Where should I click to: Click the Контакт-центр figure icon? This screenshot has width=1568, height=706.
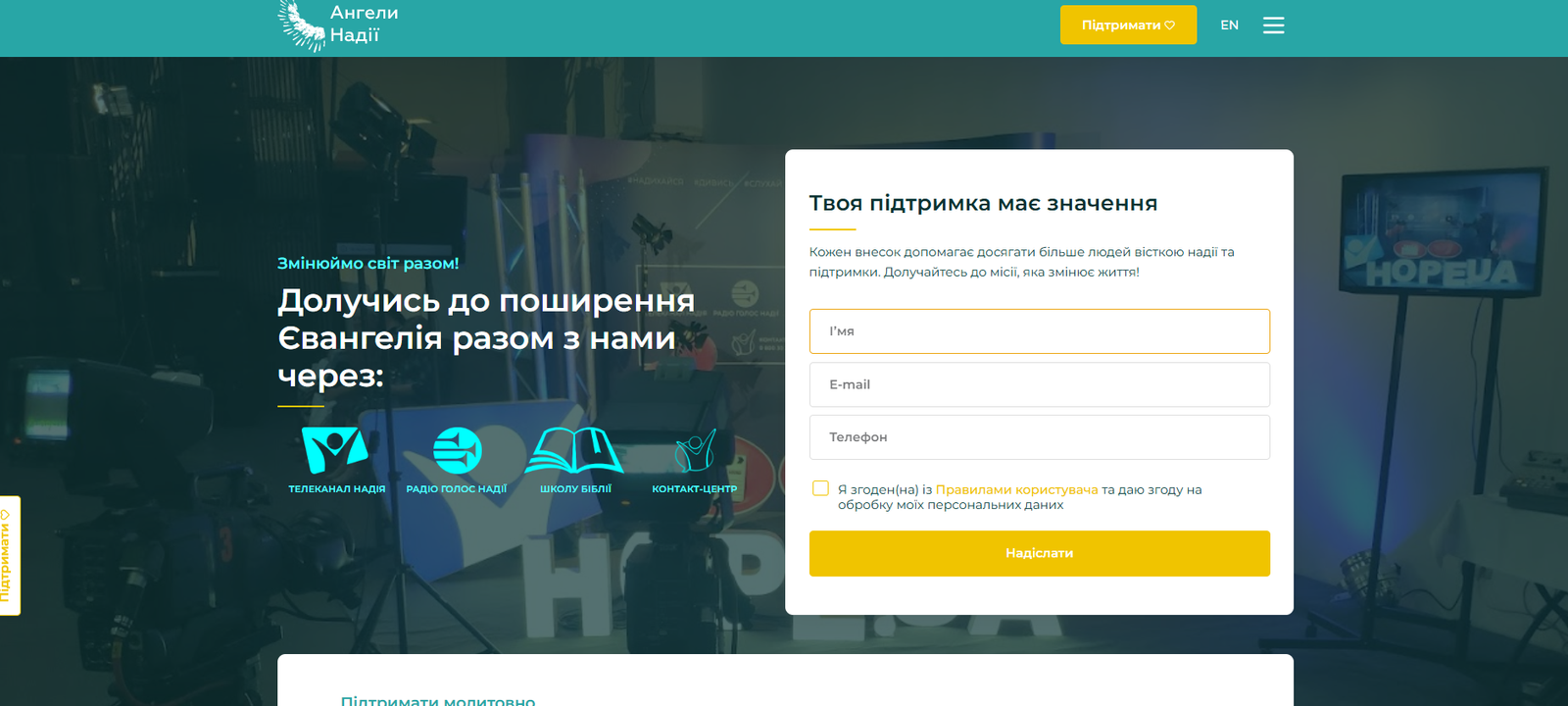coord(695,451)
